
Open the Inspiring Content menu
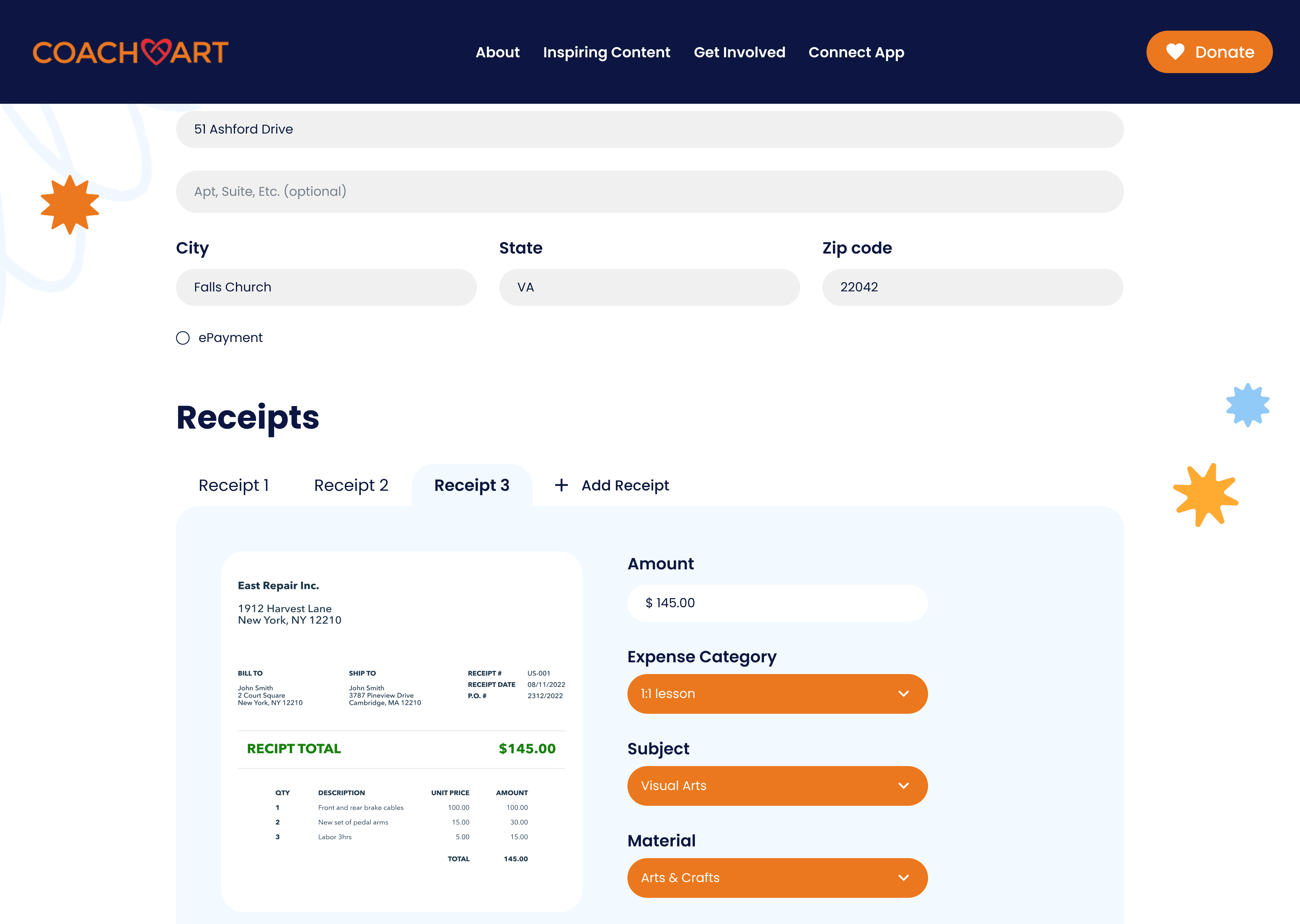(606, 52)
